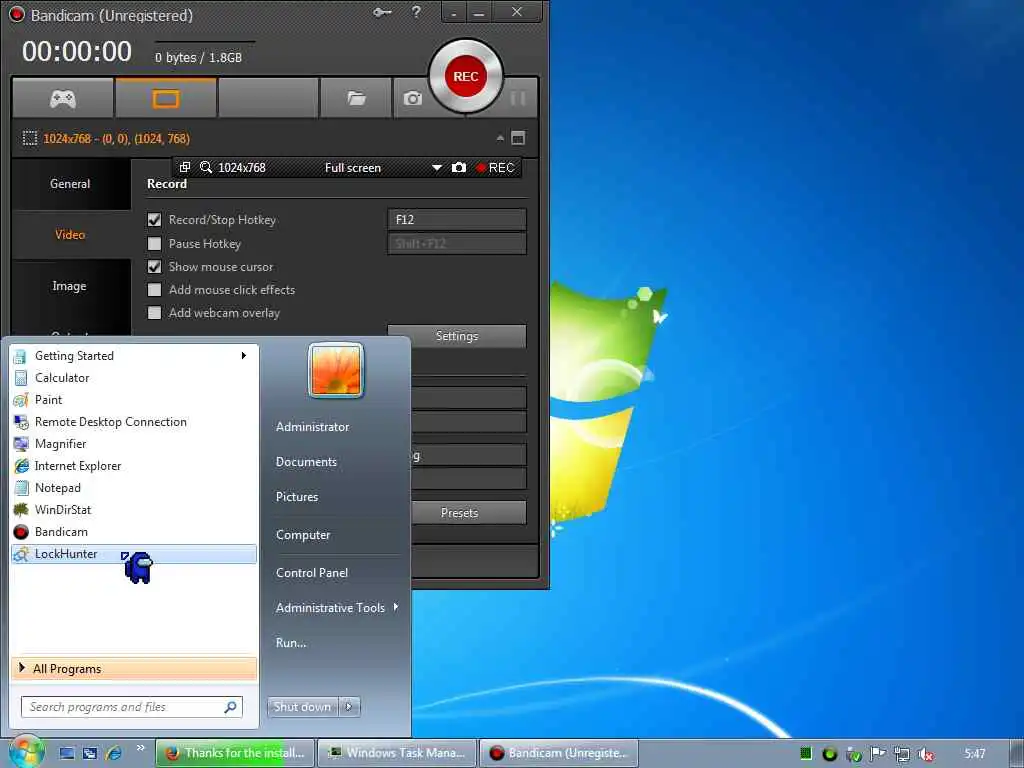Viewport: 1024px width, 768px height.
Task: Open the Administrator folder link
Action: click(x=313, y=427)
